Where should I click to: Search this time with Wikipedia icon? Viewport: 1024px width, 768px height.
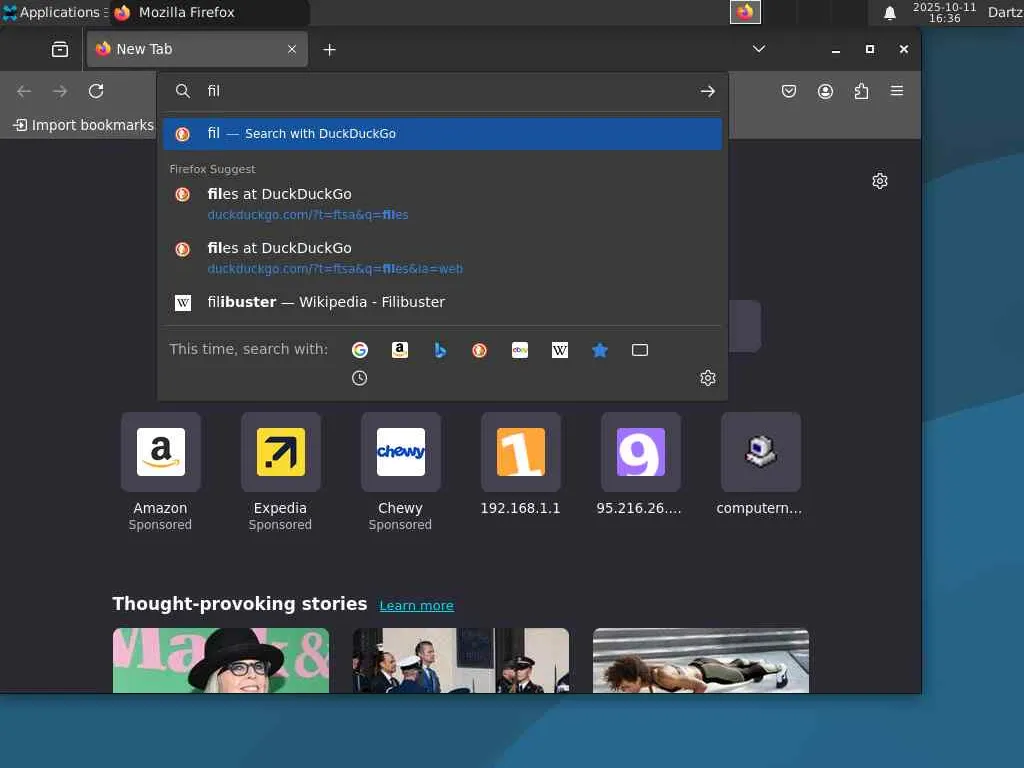[x=560, y=350]
